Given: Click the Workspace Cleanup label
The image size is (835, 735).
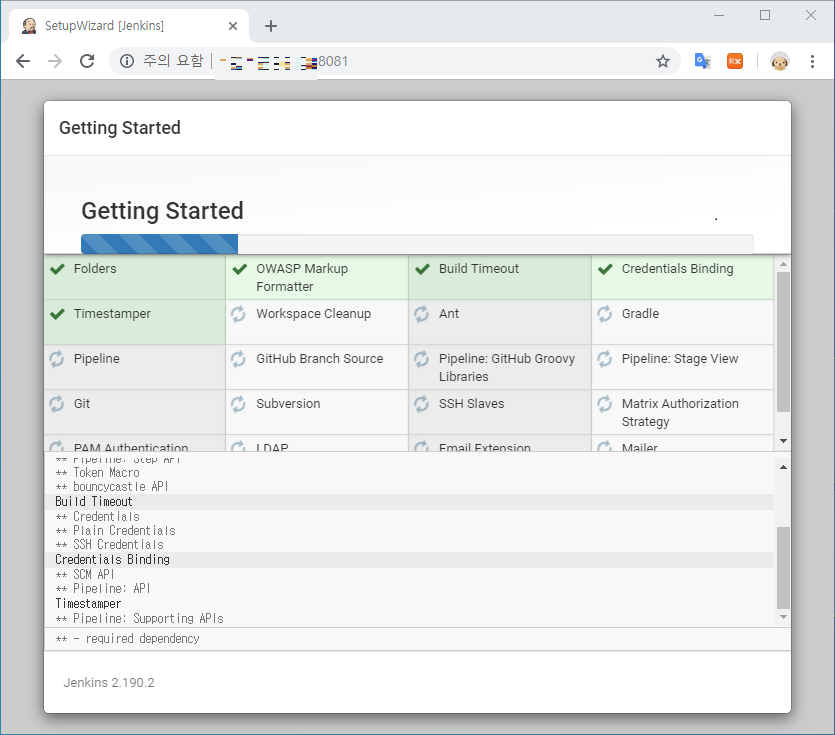Looking at the screenshot, I should 314,314.
